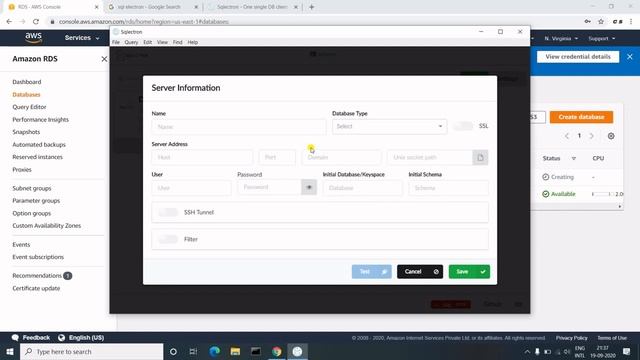Bookmark this page with star icon
This screenshot has height=360, width=640.
point(601,22)
